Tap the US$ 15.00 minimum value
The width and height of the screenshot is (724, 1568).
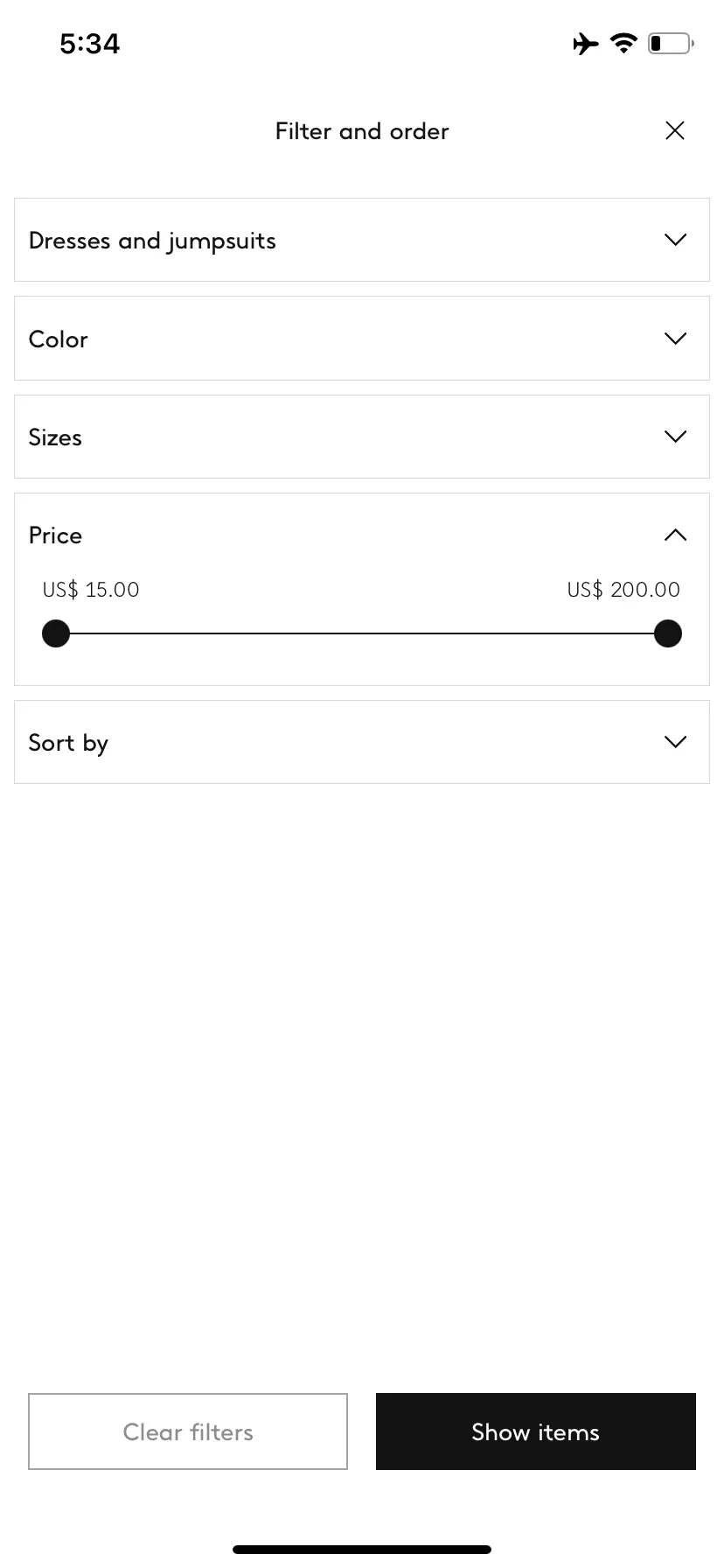click(91, 590)
